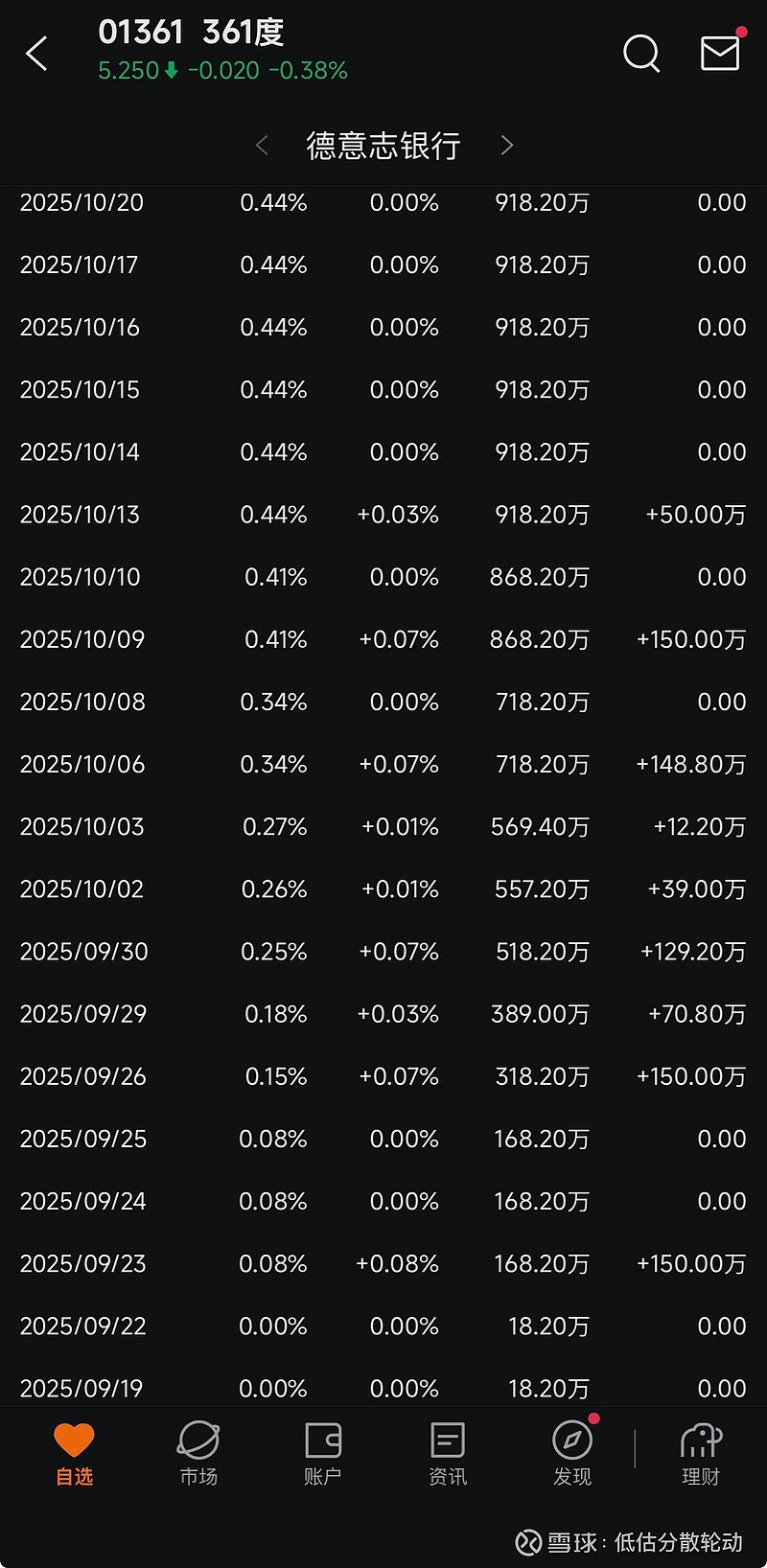Screen dimensions: 767x1568
Task: Select the 2025/09/26 holdings row
Action: pyautogui.click(x=383, y=1076)
